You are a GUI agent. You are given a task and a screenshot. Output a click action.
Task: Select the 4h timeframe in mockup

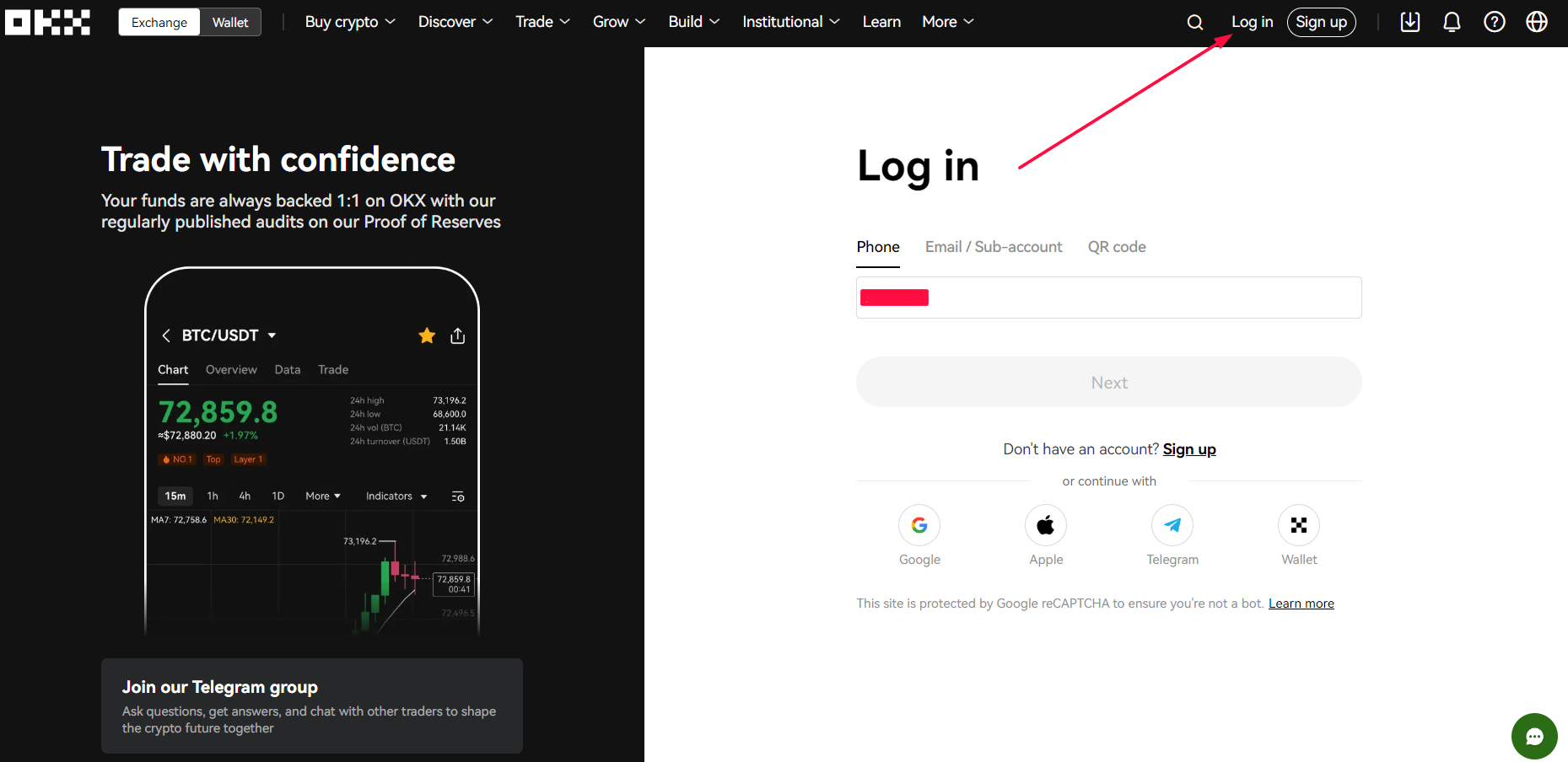(245, 496)
